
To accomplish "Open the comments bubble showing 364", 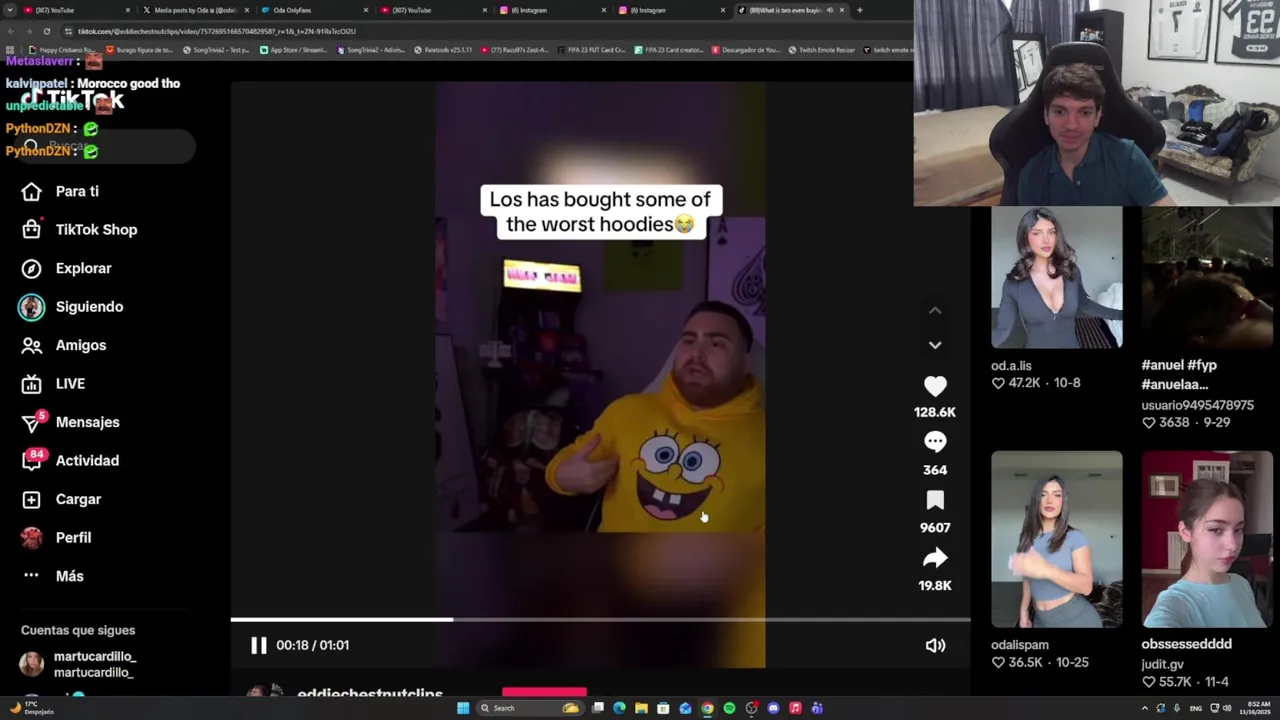I will tap(935, 442).
